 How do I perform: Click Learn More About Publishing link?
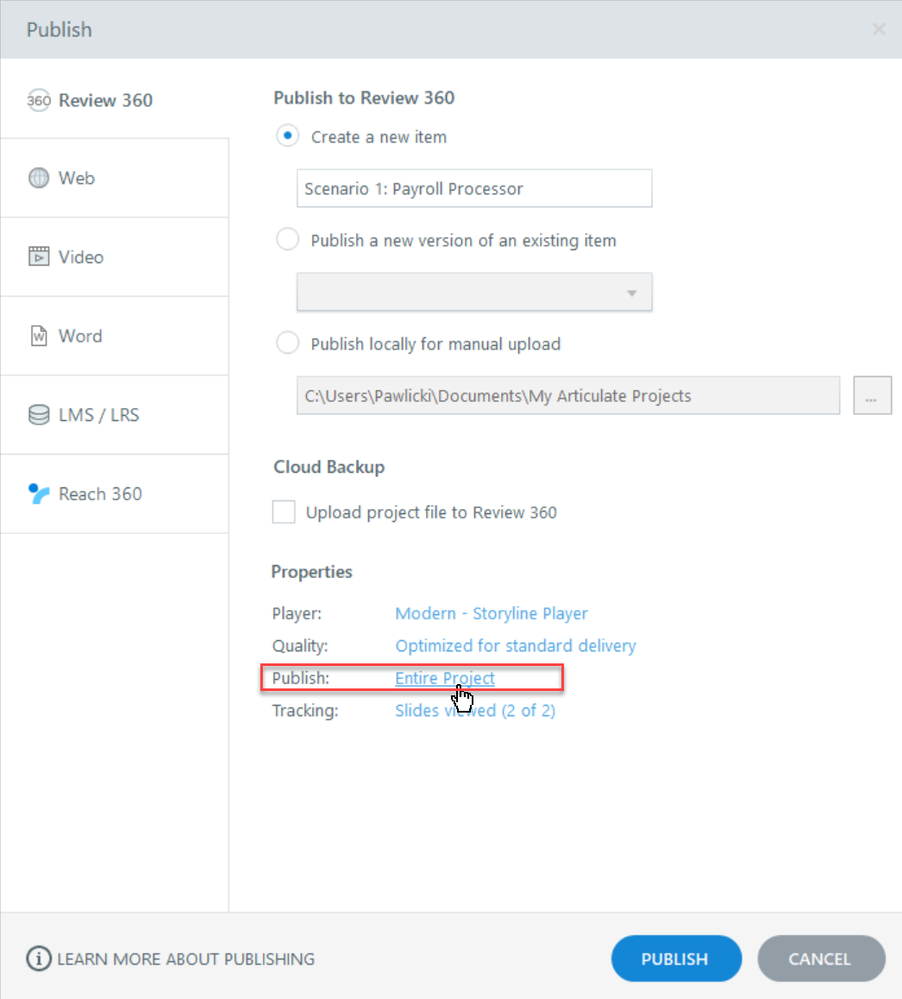tap(186, 959)
